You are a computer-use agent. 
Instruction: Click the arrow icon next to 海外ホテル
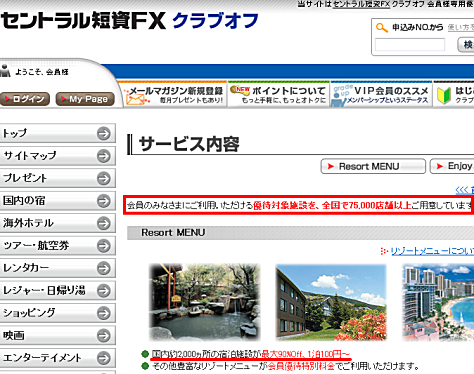tap(104, 223)
